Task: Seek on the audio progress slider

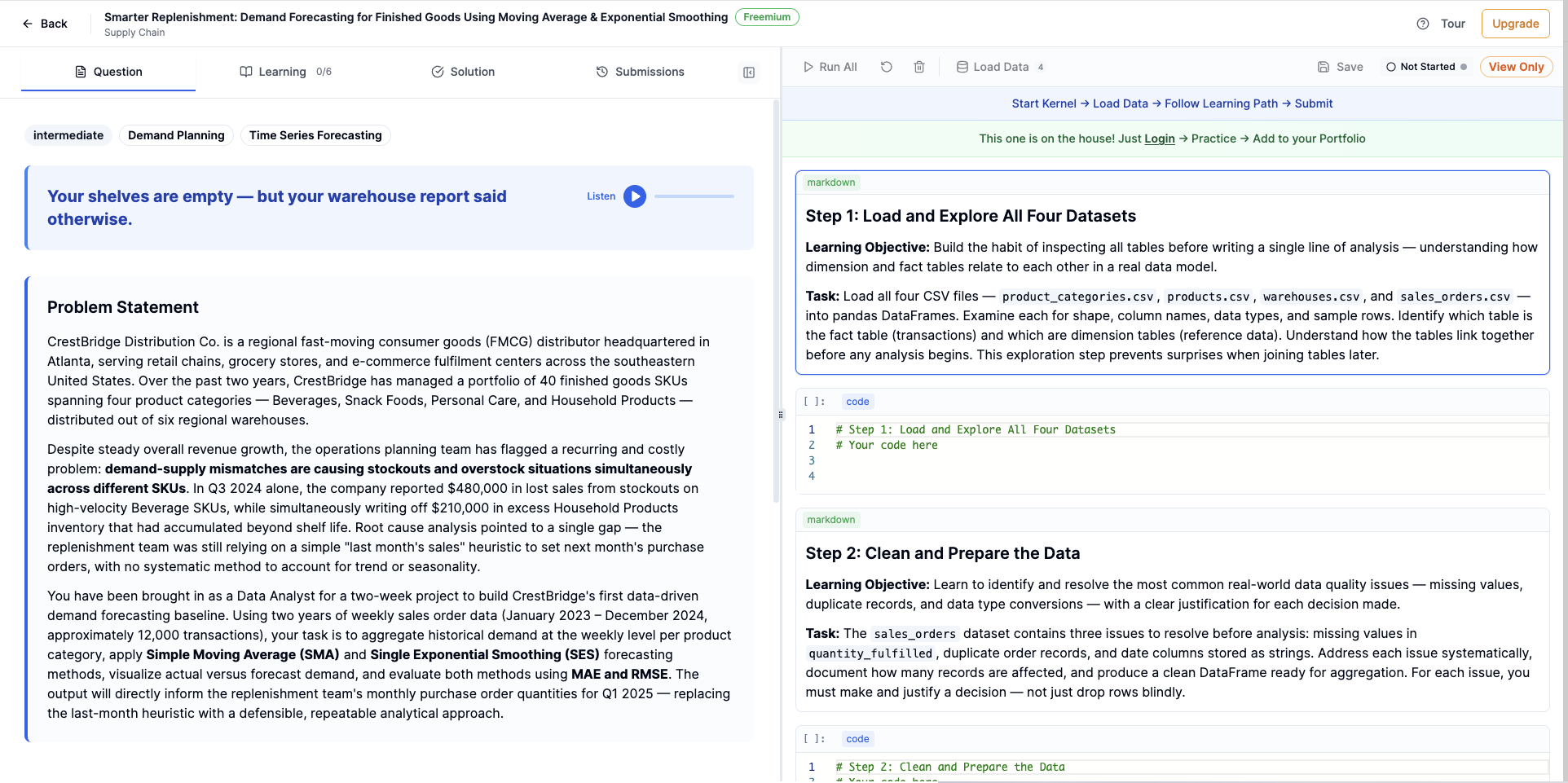Action: pyautogui.click(x=694, y=196)
